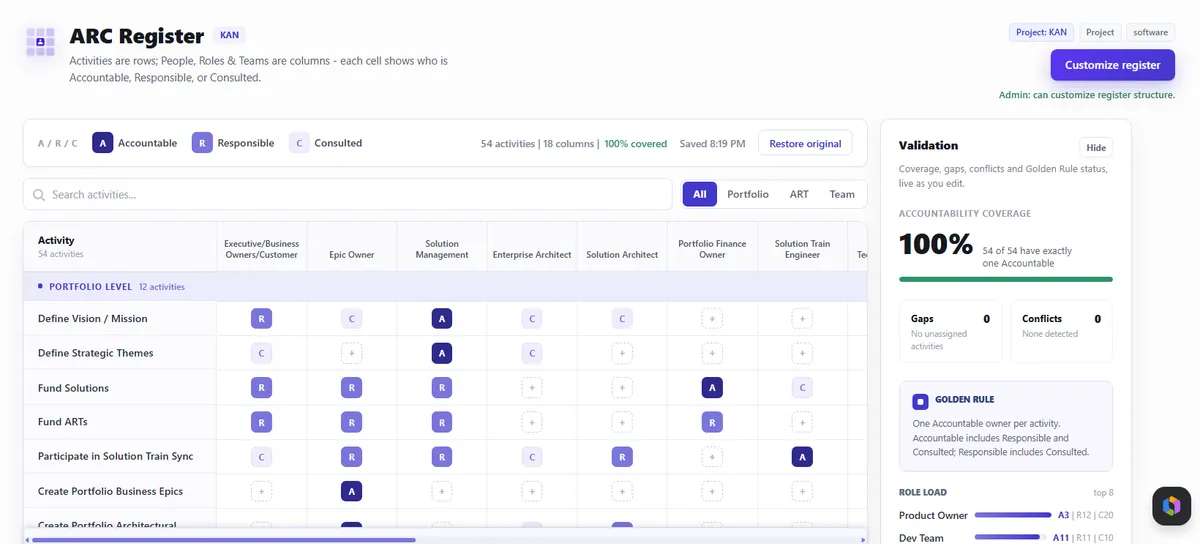Add assignment for Create Portfolio Business Epics under Executive/Business Owners
1200x544 pixels.
coord(261,491)
